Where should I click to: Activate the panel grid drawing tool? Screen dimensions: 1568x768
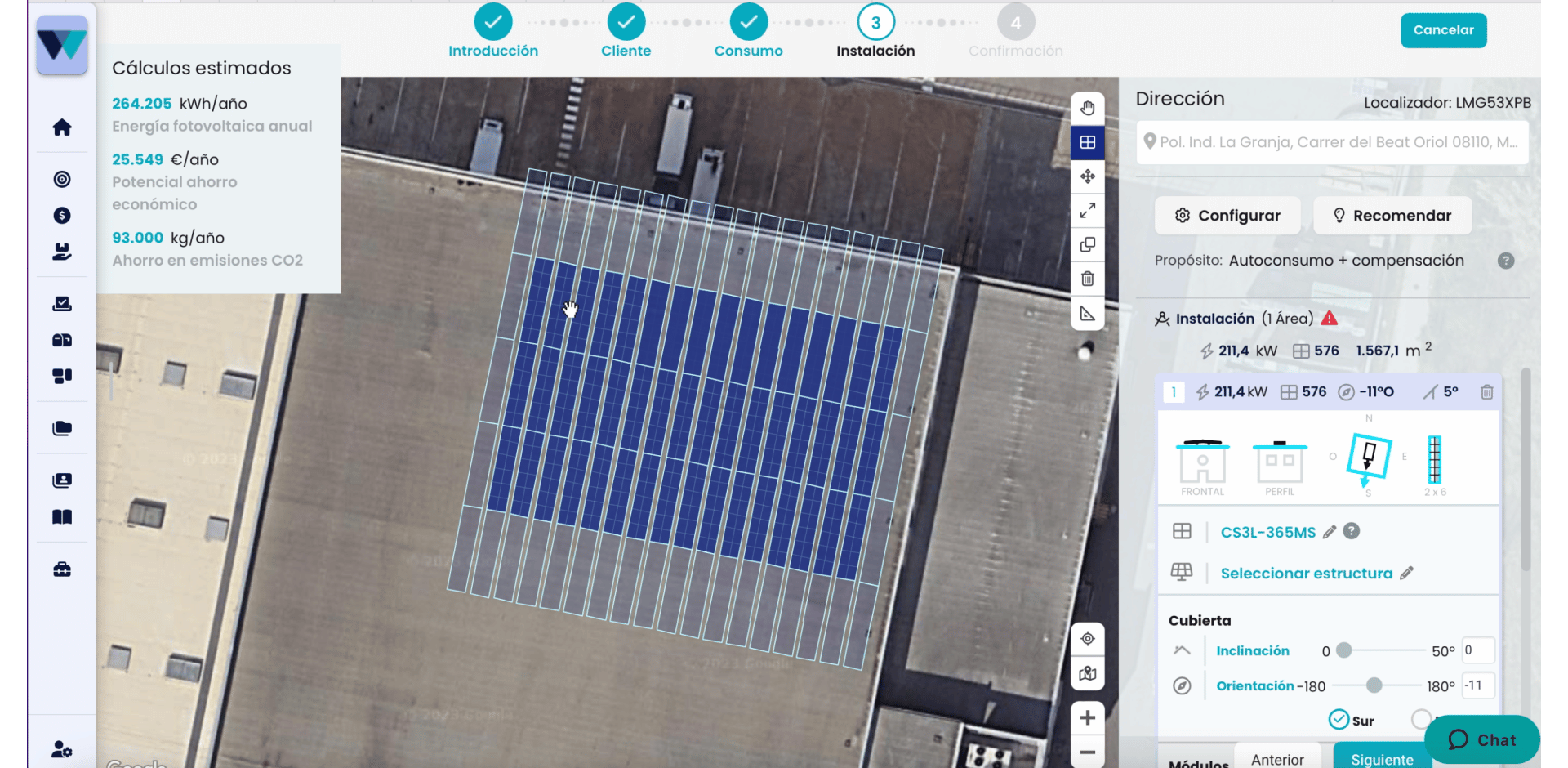[1087, 142]
